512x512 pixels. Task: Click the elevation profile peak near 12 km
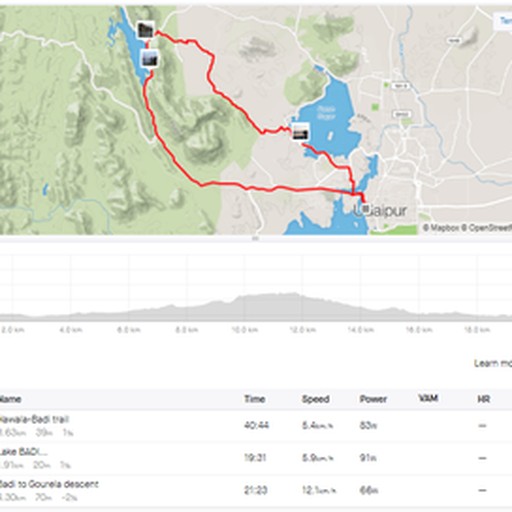click(x=293, y=295)
